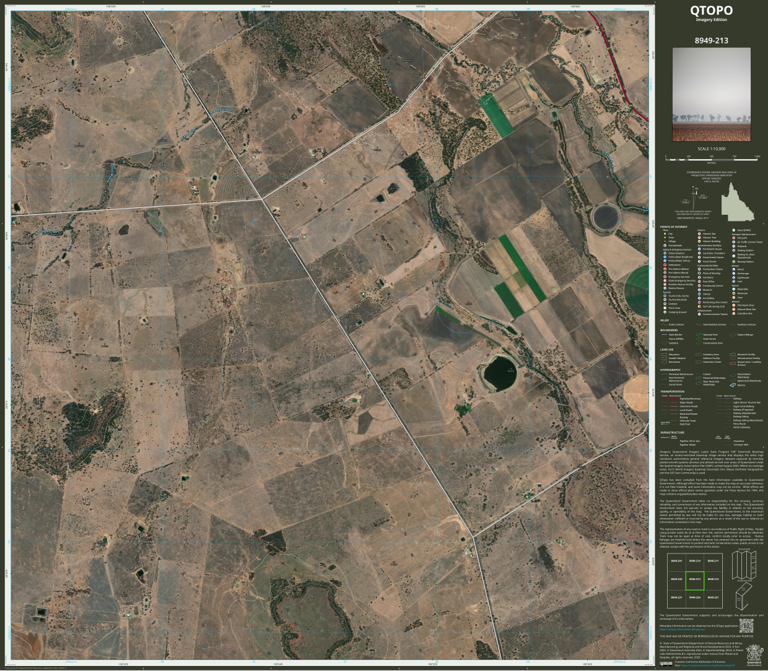Click the metres scale bar
Screen dimensions: 768x671
[x=712, y=159]
